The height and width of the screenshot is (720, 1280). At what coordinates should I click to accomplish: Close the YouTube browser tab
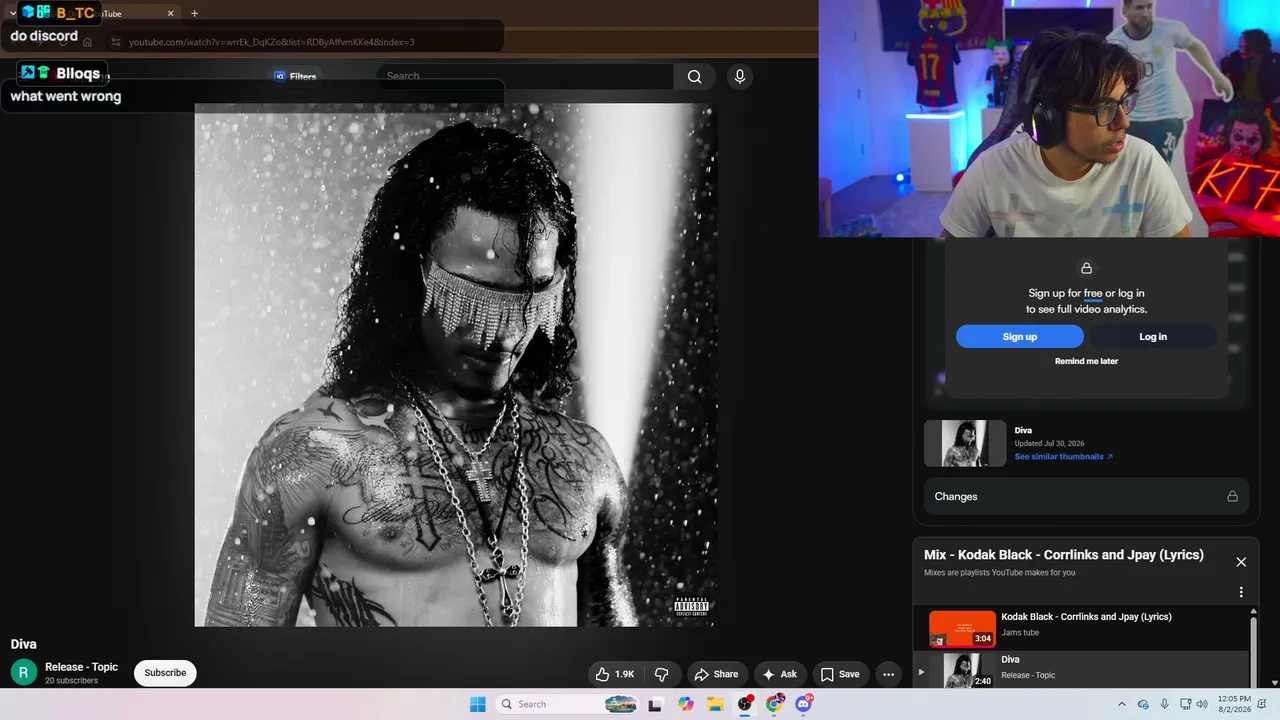[170, 13]
